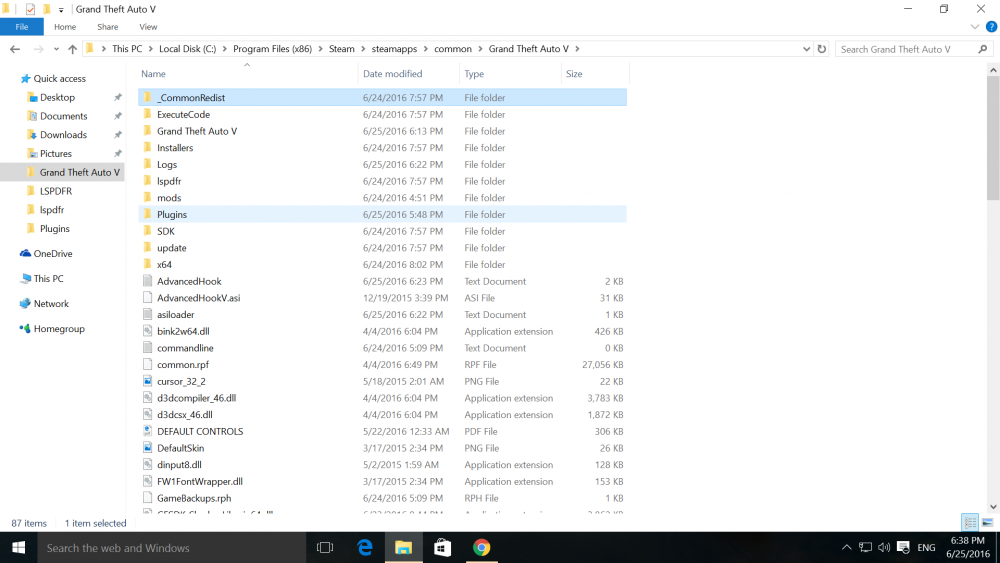
Task: Launch Microsoft Edge from the taskbar
Action: click(x=365, y=548)
